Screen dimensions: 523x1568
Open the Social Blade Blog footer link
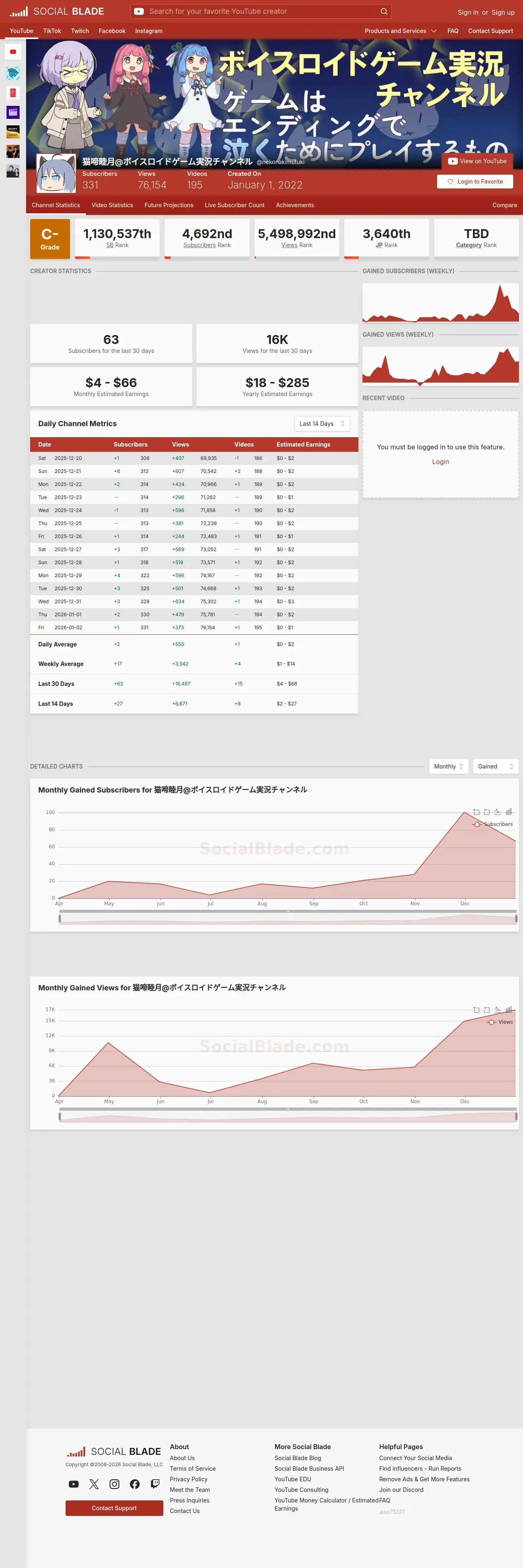(x=298, y=1458)
